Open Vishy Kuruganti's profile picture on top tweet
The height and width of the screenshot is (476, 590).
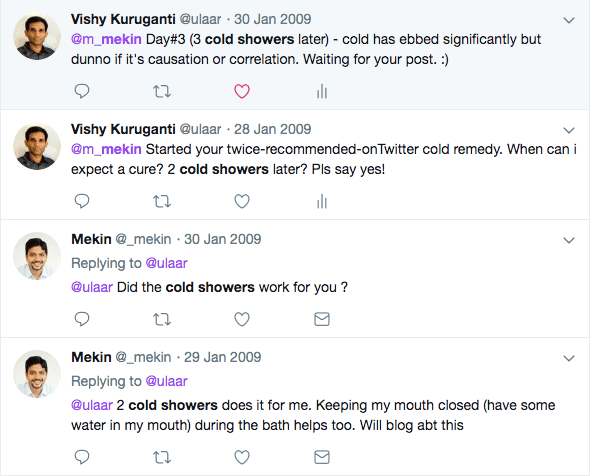pyautogui.click(x=37, y=36)
